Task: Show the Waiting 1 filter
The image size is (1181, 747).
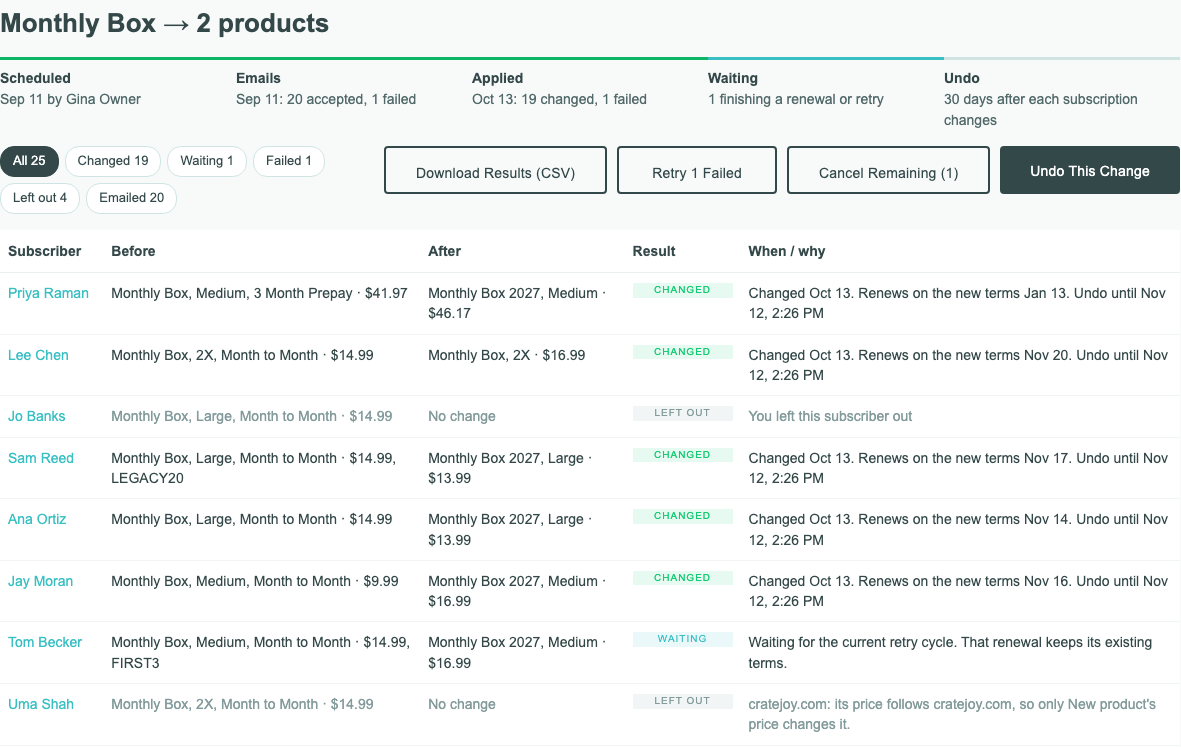Action: tap(206, 161)
